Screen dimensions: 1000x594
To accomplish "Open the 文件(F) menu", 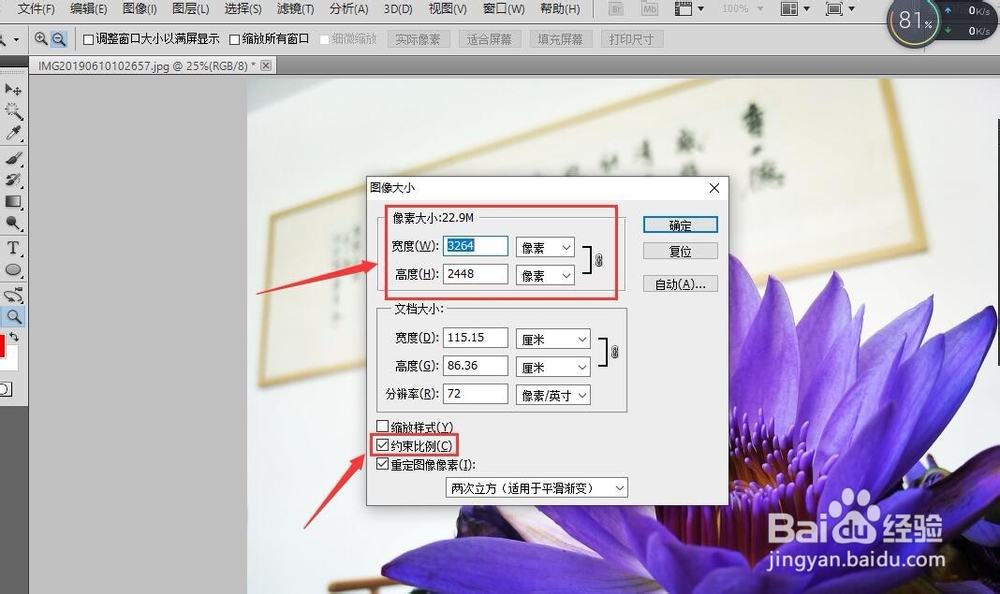I will click(x=36, y=9).
